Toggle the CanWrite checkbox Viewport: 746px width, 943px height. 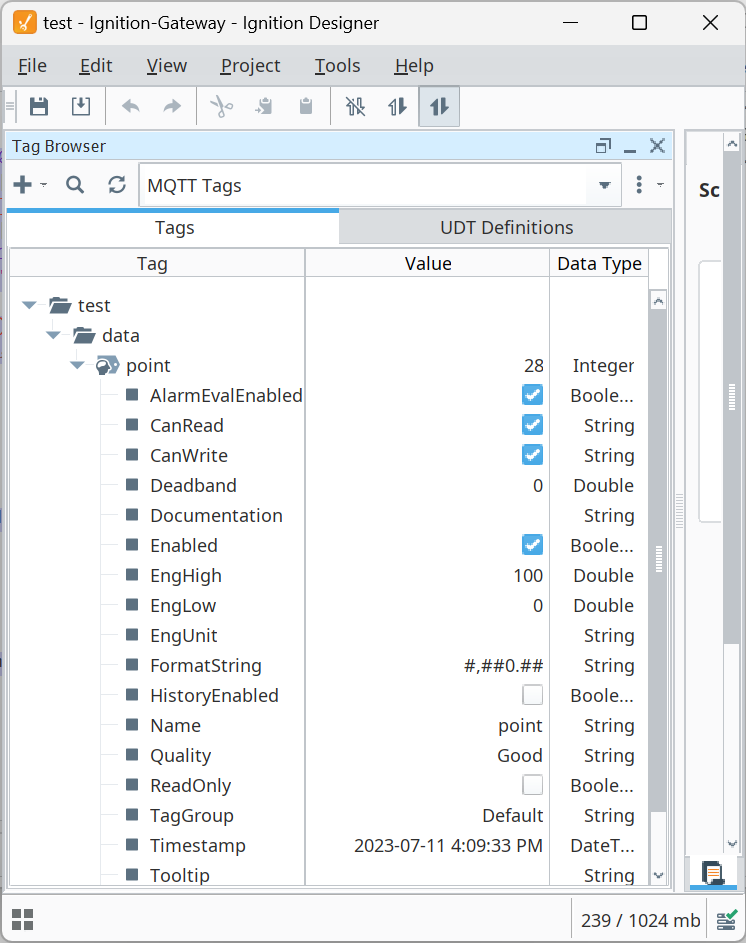pyautogui.click(x=532, y=455)
